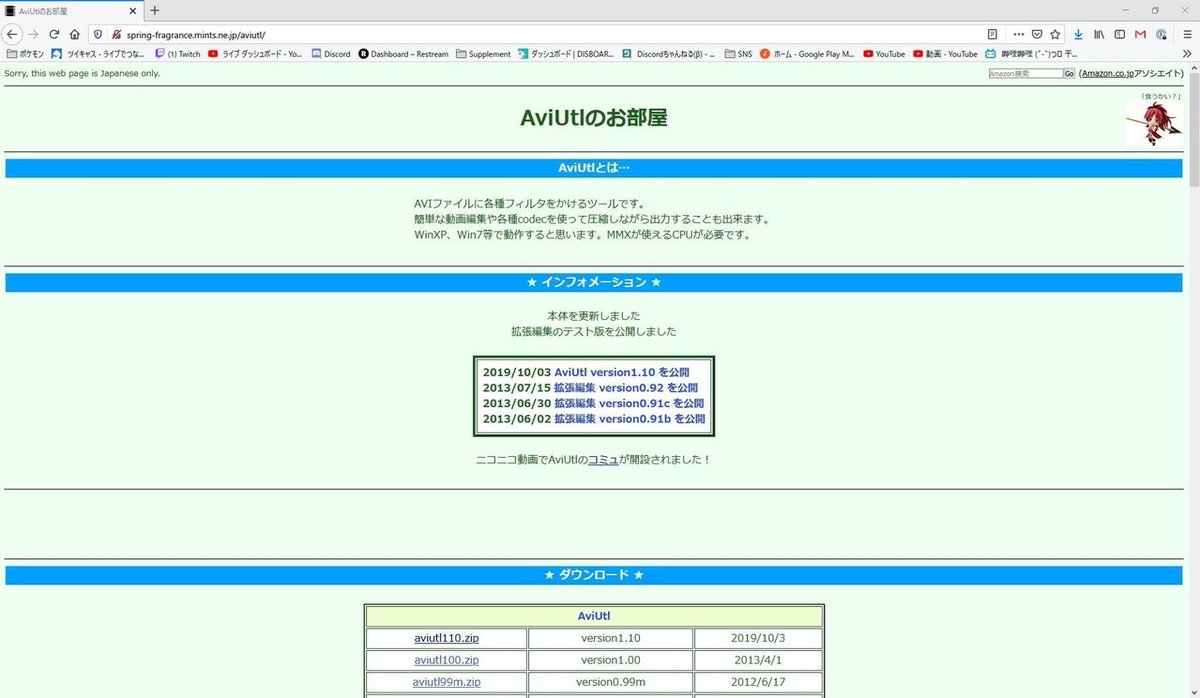The height and width of the screenshot is (698, 1200).
Task: Click the 2013/4/1 date cell
Action: pos(758,660)
